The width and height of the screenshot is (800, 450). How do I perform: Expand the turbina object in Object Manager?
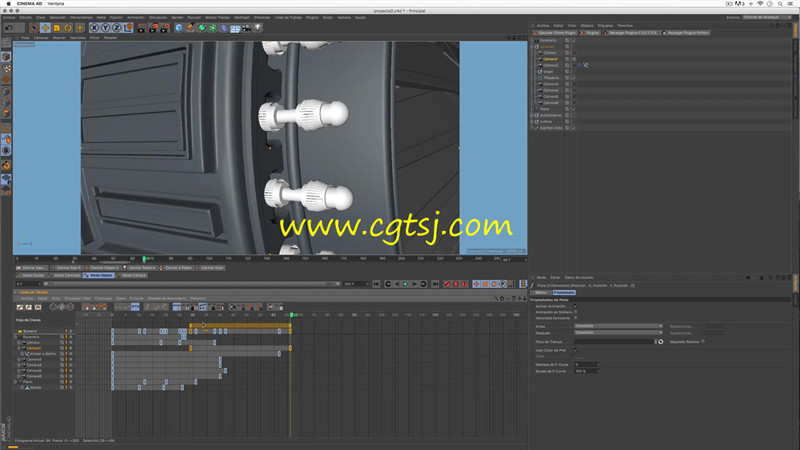coord(532,121)
